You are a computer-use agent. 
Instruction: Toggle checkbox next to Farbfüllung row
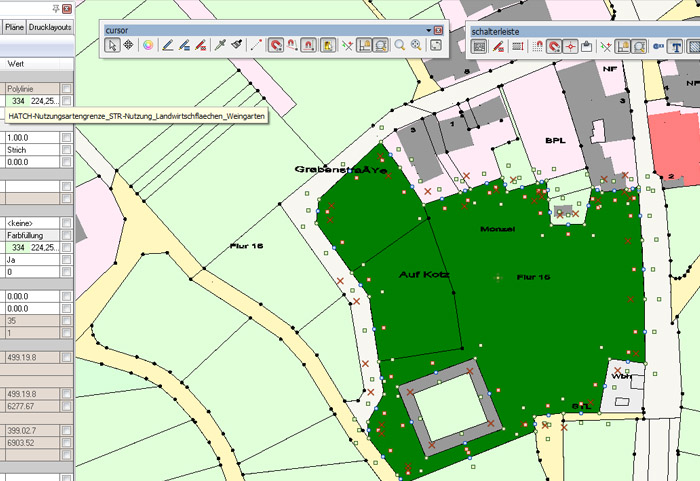66,235
